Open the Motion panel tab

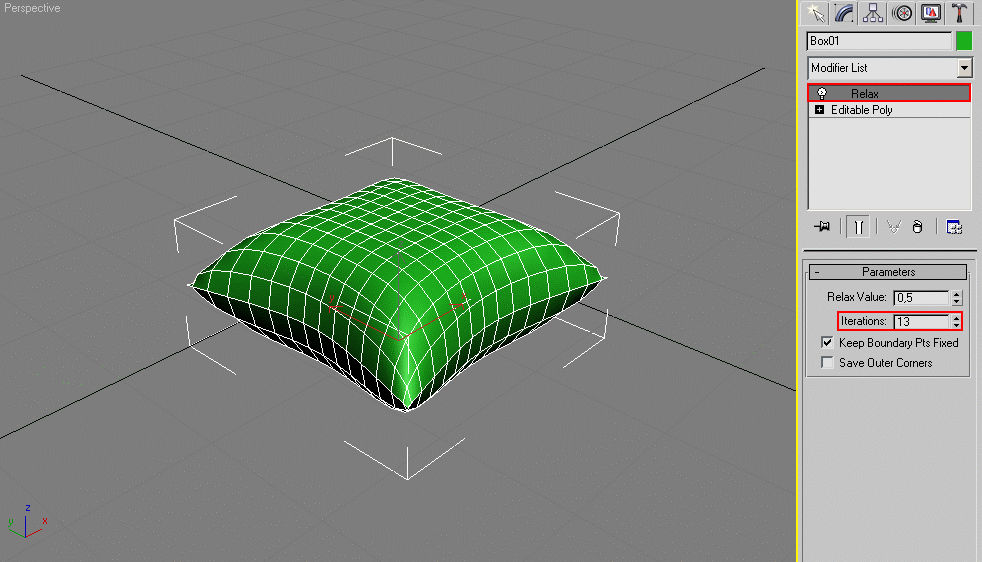(902, 13)
